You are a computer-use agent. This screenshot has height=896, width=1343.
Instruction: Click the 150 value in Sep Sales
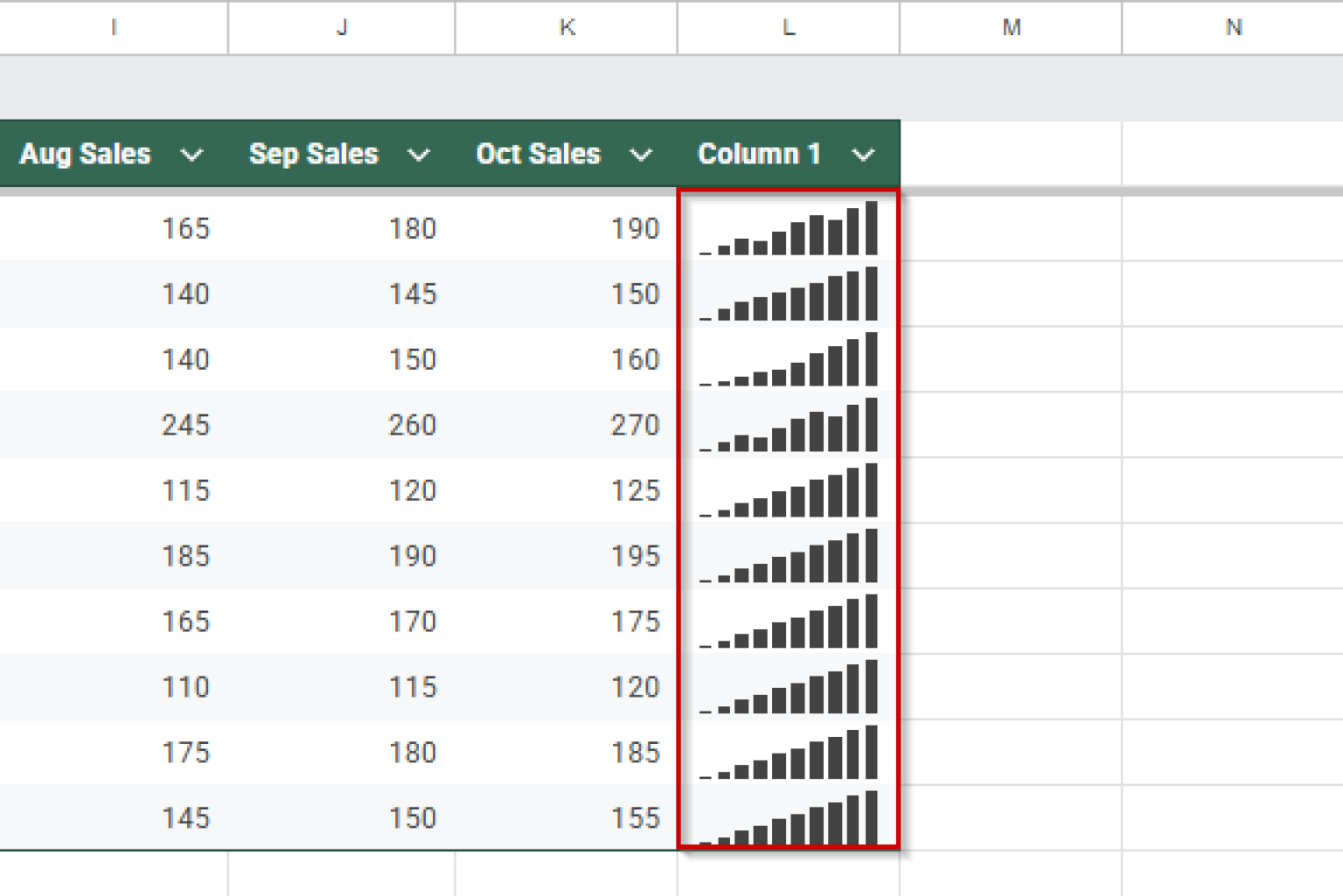(411, 359)
